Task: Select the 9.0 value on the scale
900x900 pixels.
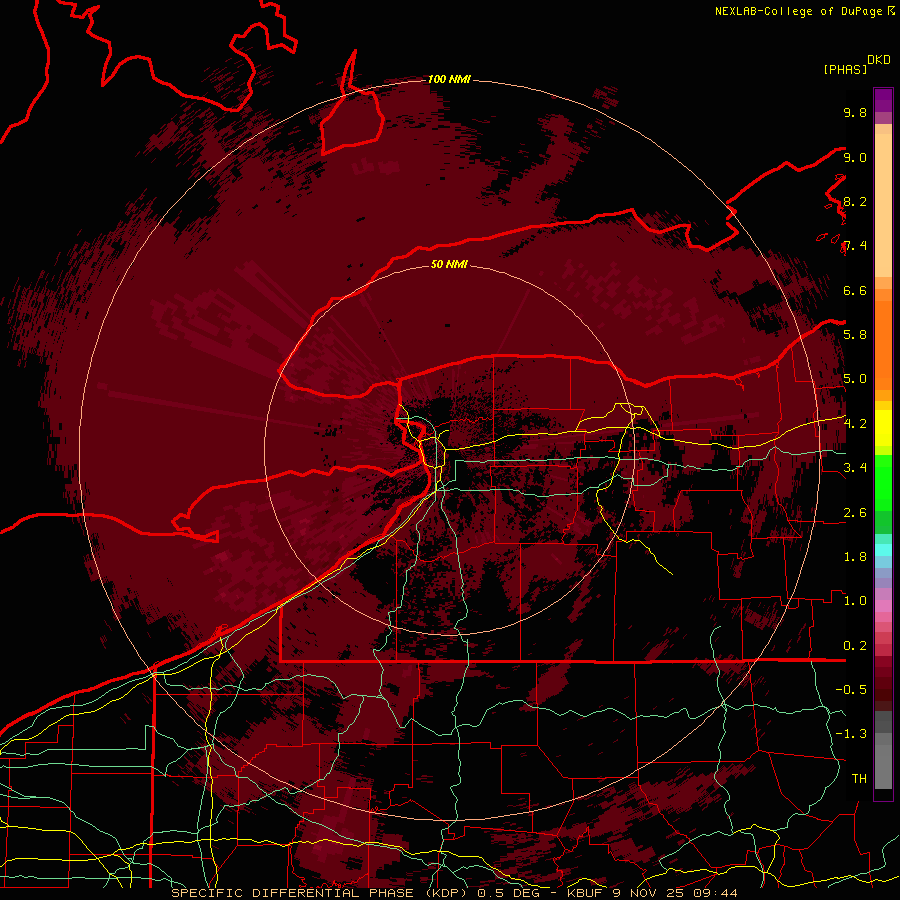Action: pos(855,157)
